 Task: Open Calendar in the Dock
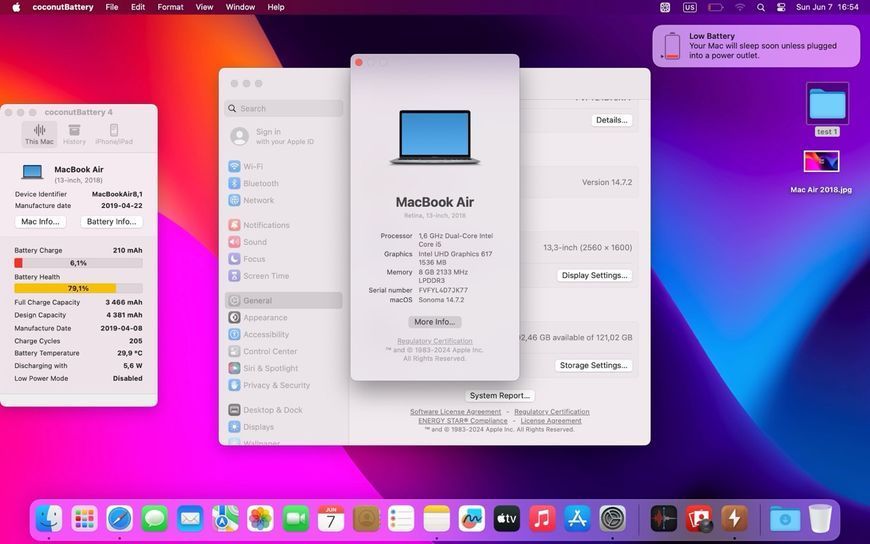[331, 519]
